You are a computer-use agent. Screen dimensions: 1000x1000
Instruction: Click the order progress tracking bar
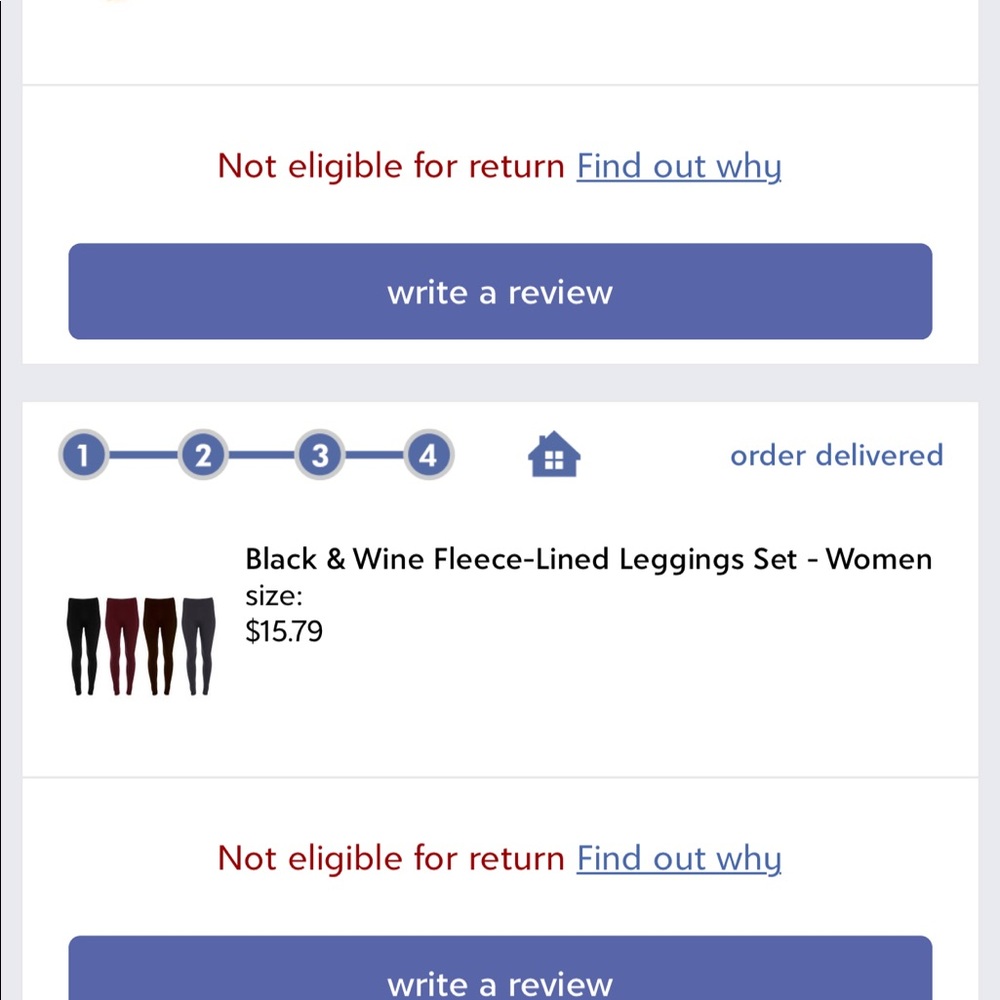click(x=256, y=455)
